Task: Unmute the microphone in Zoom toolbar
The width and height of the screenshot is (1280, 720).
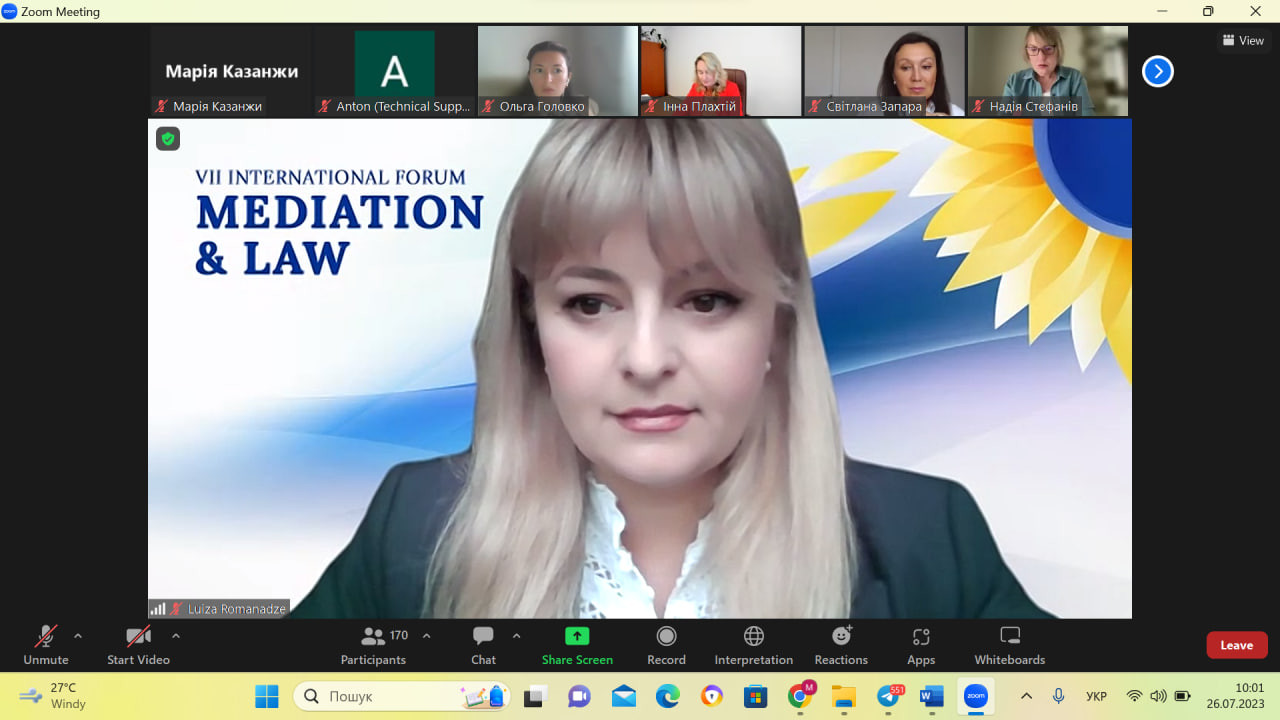Action: click(46, 645)
